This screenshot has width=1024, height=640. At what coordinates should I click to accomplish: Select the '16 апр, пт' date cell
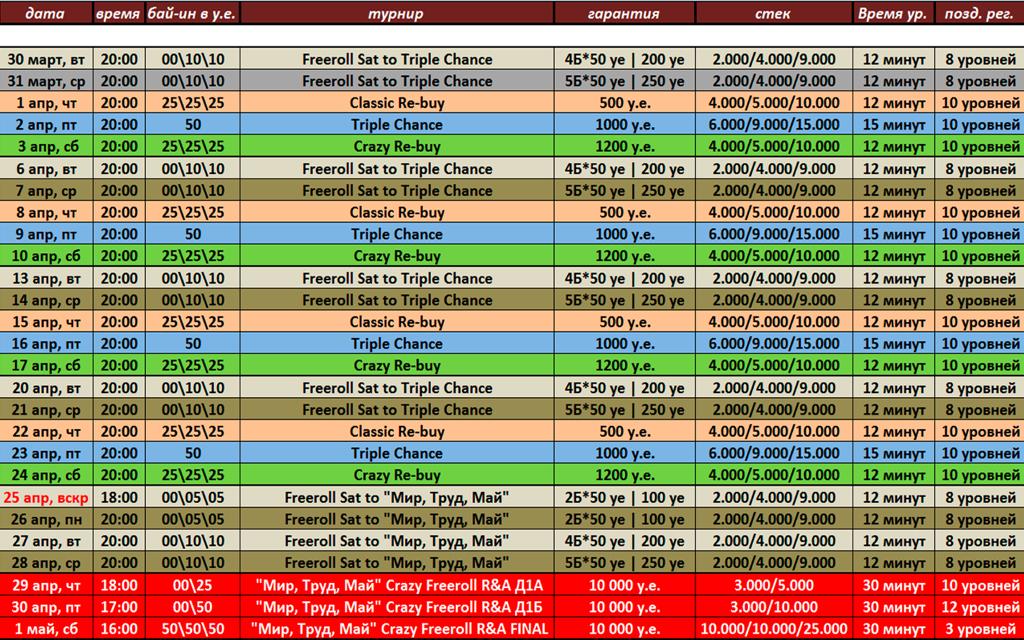[x=46, y=344]
